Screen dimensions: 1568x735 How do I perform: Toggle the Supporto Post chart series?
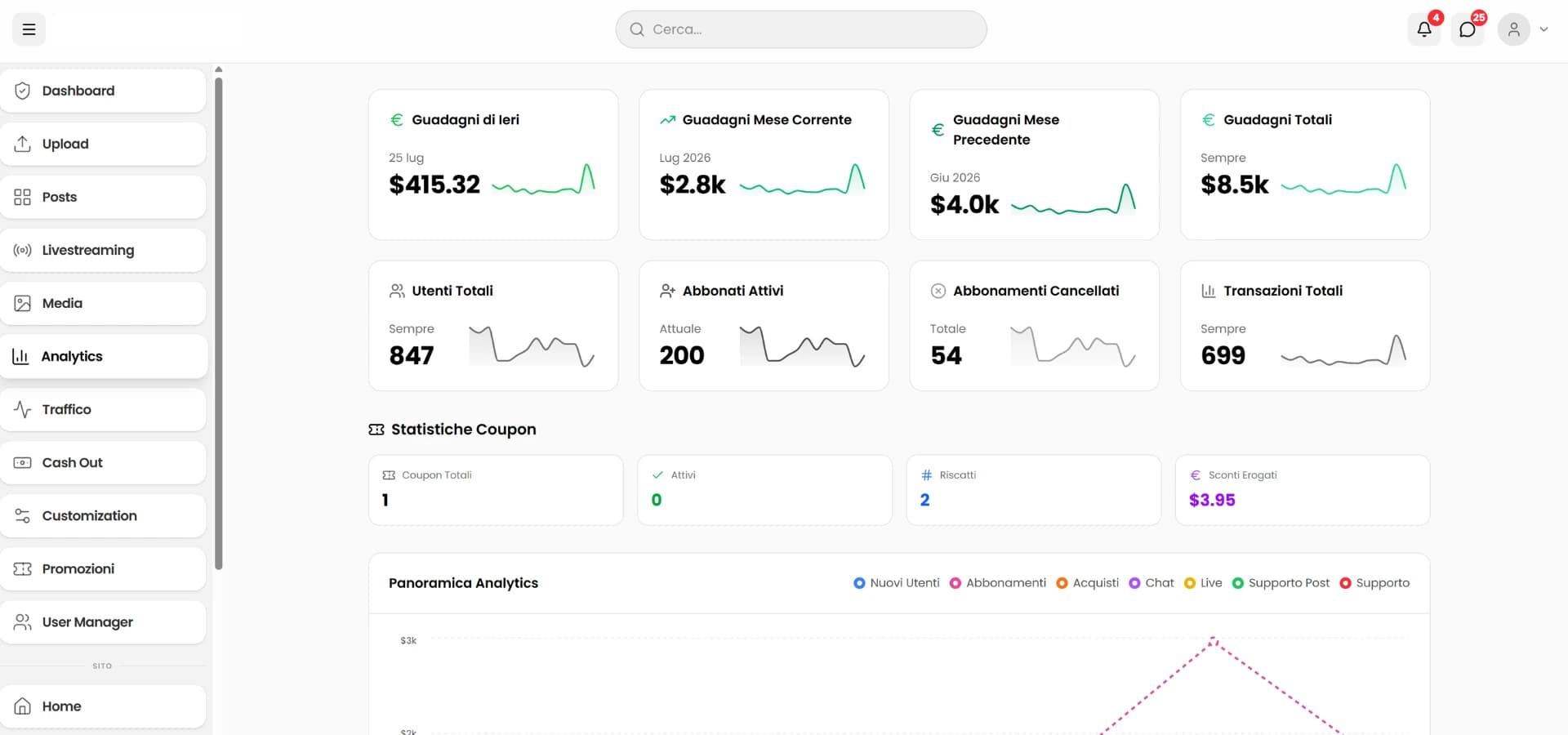1281,583
